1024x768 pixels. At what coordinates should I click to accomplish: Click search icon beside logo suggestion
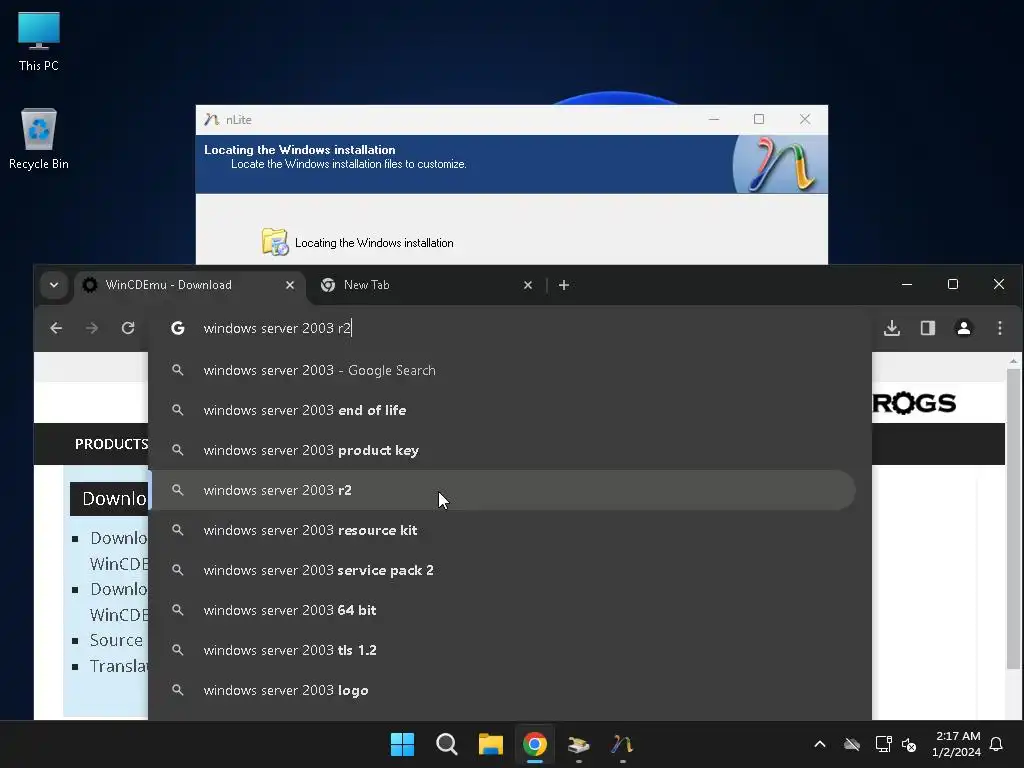[177, 690]
